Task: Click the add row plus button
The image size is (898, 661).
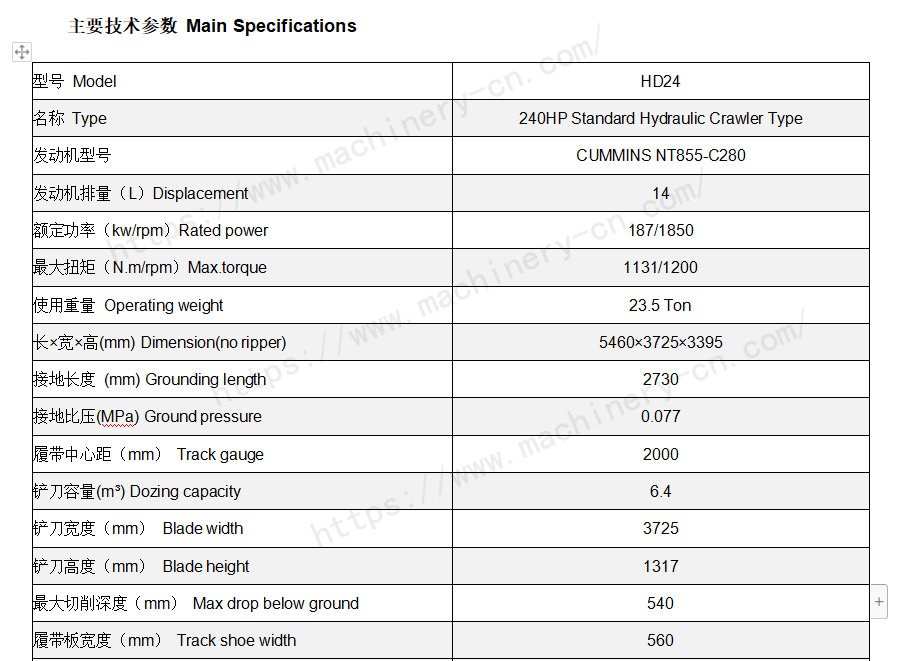Action: [x=879, y=601]
